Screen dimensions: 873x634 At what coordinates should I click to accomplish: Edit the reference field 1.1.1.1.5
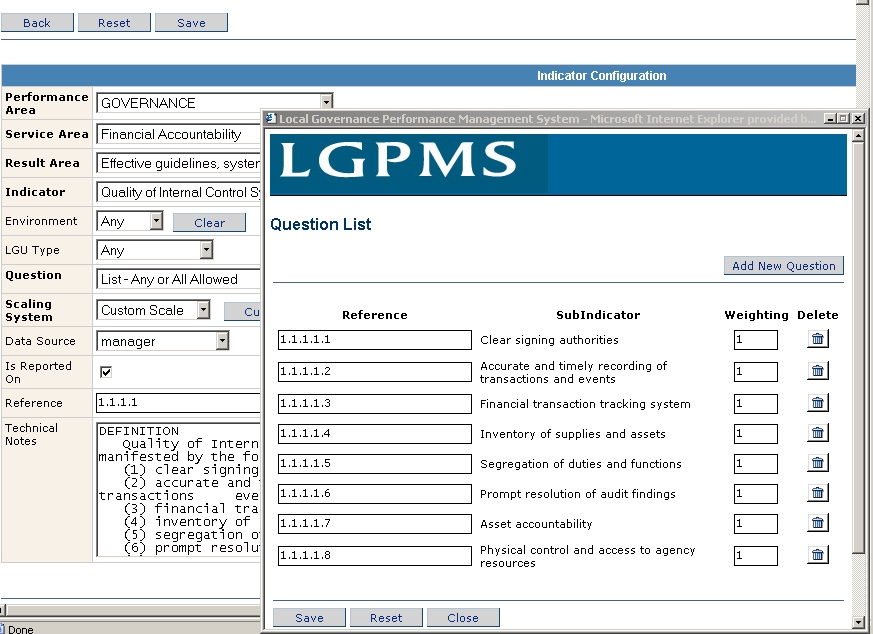click(375, 464)
